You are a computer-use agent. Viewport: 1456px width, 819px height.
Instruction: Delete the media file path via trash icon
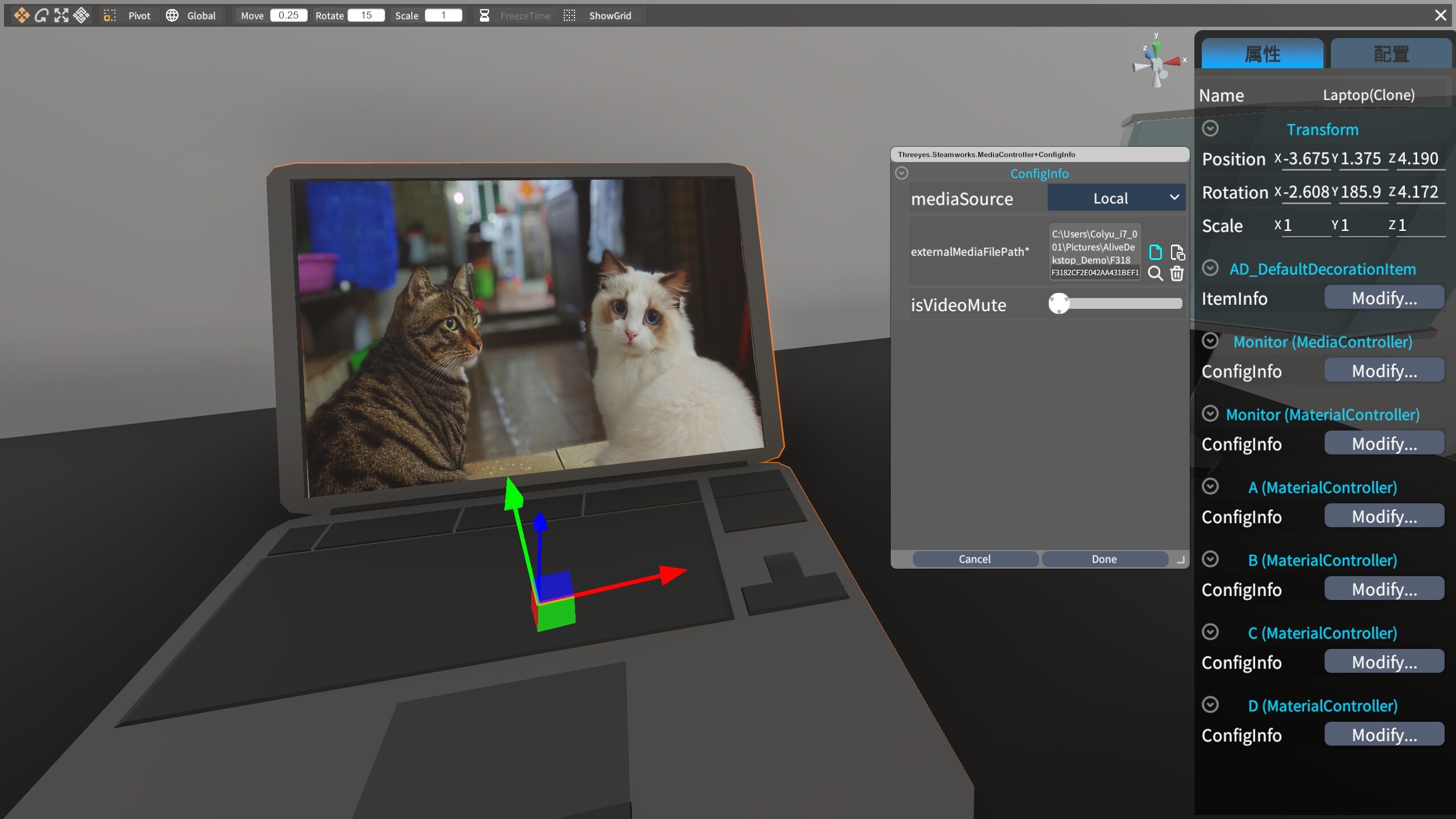tap(1177, 274)
